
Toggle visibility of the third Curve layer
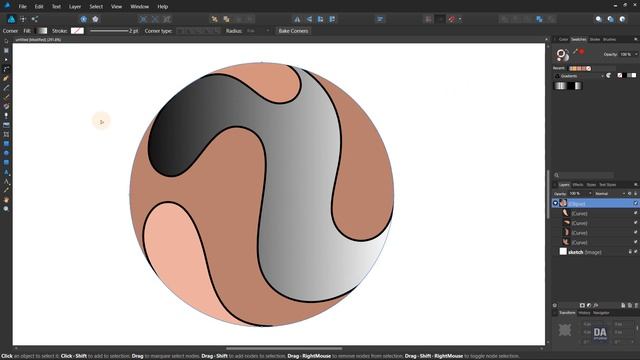[x=636, y=233]
